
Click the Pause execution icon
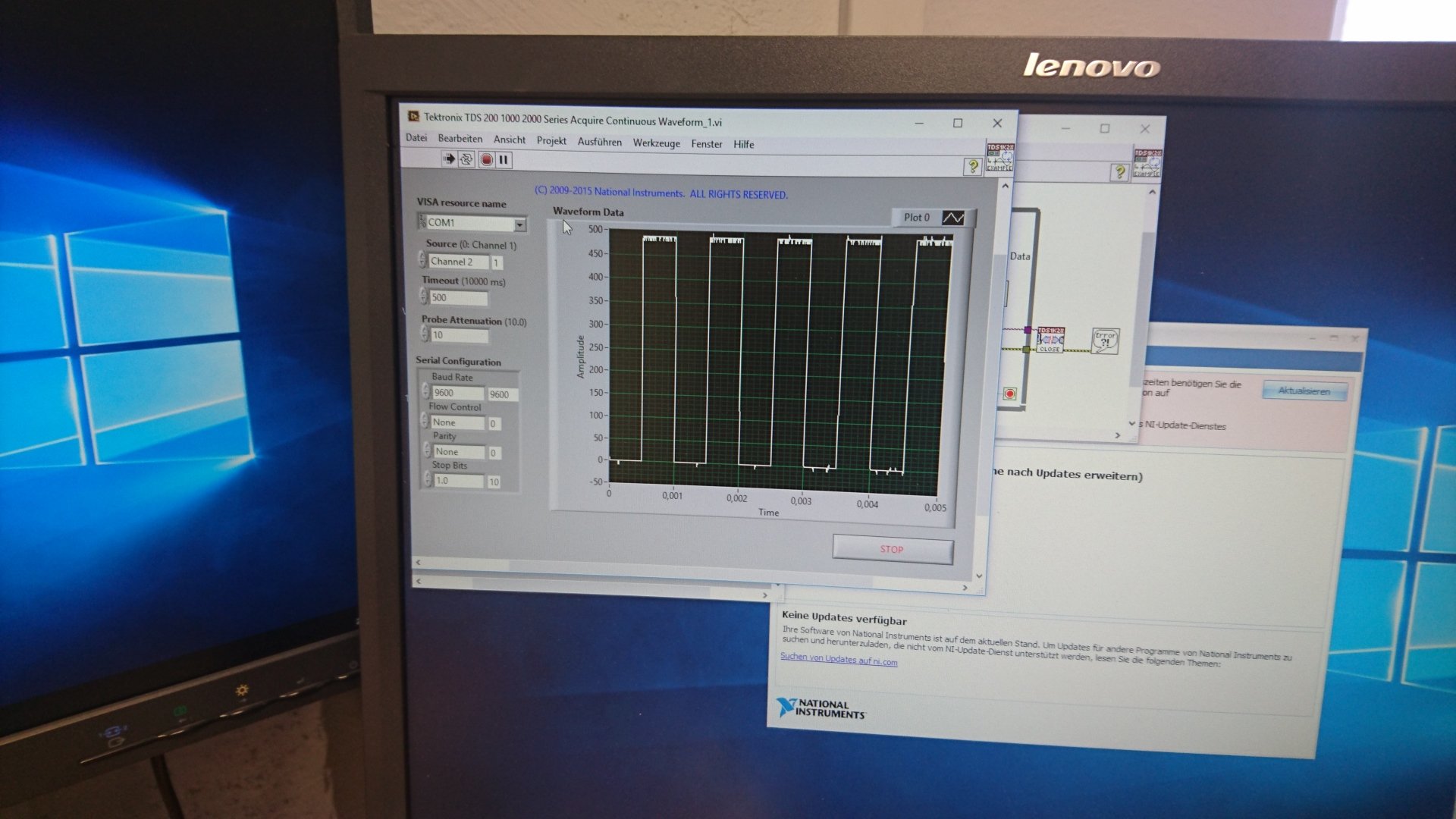504,159
